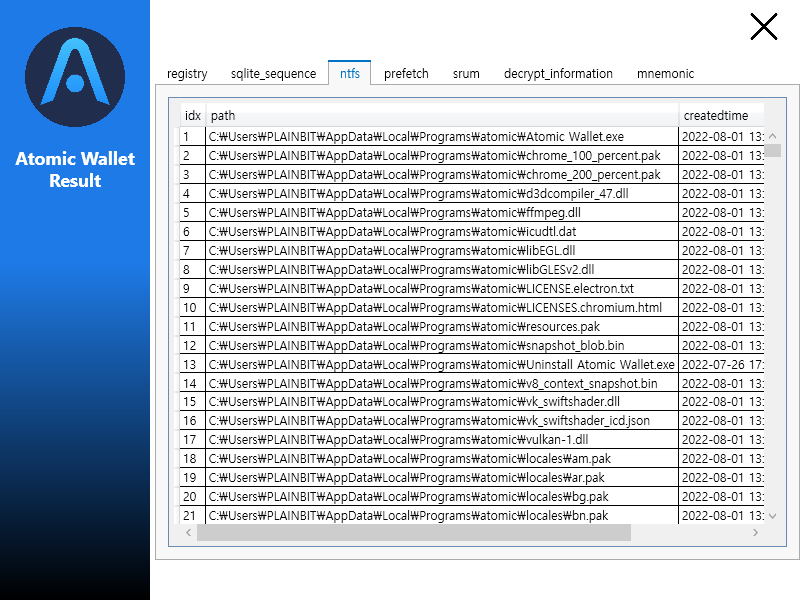Select the ffmpeg.dll path cell
Image resolution: width=800 pixels, height=600 pixels.
(442, 212)
